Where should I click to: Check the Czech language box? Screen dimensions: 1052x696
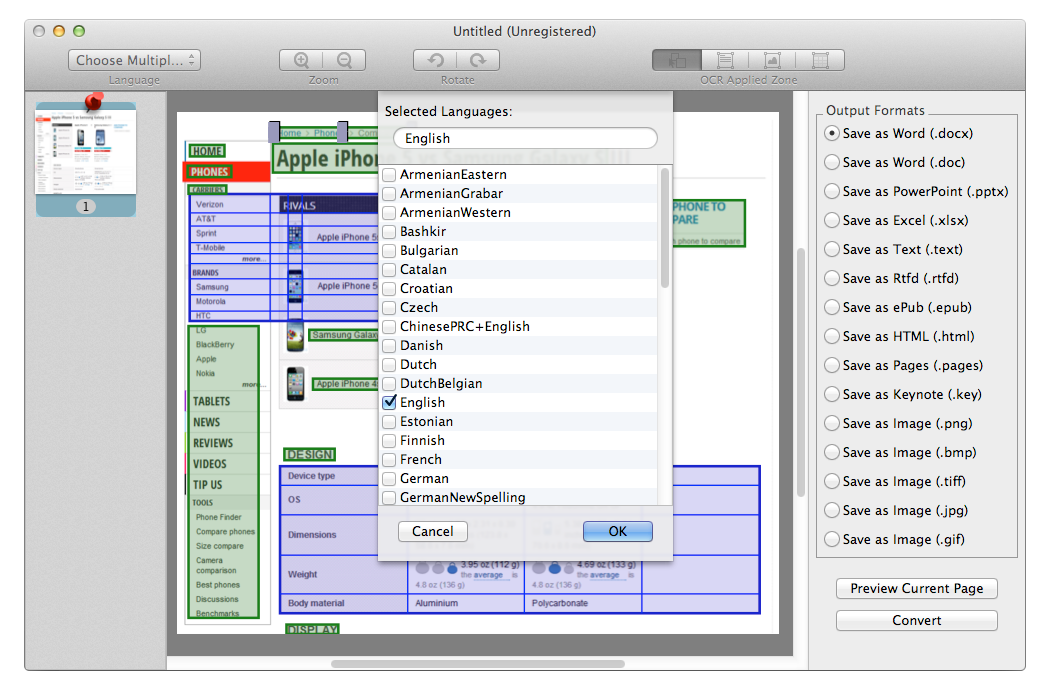tap(389, 308)
